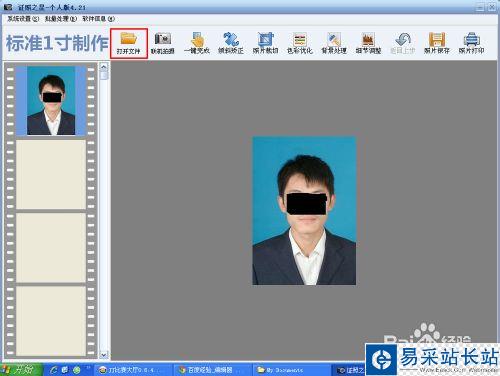The height and width of the screenshot is (376, 500).
Task: Click the application icon in title bar
Action: (x=8, y=7)
